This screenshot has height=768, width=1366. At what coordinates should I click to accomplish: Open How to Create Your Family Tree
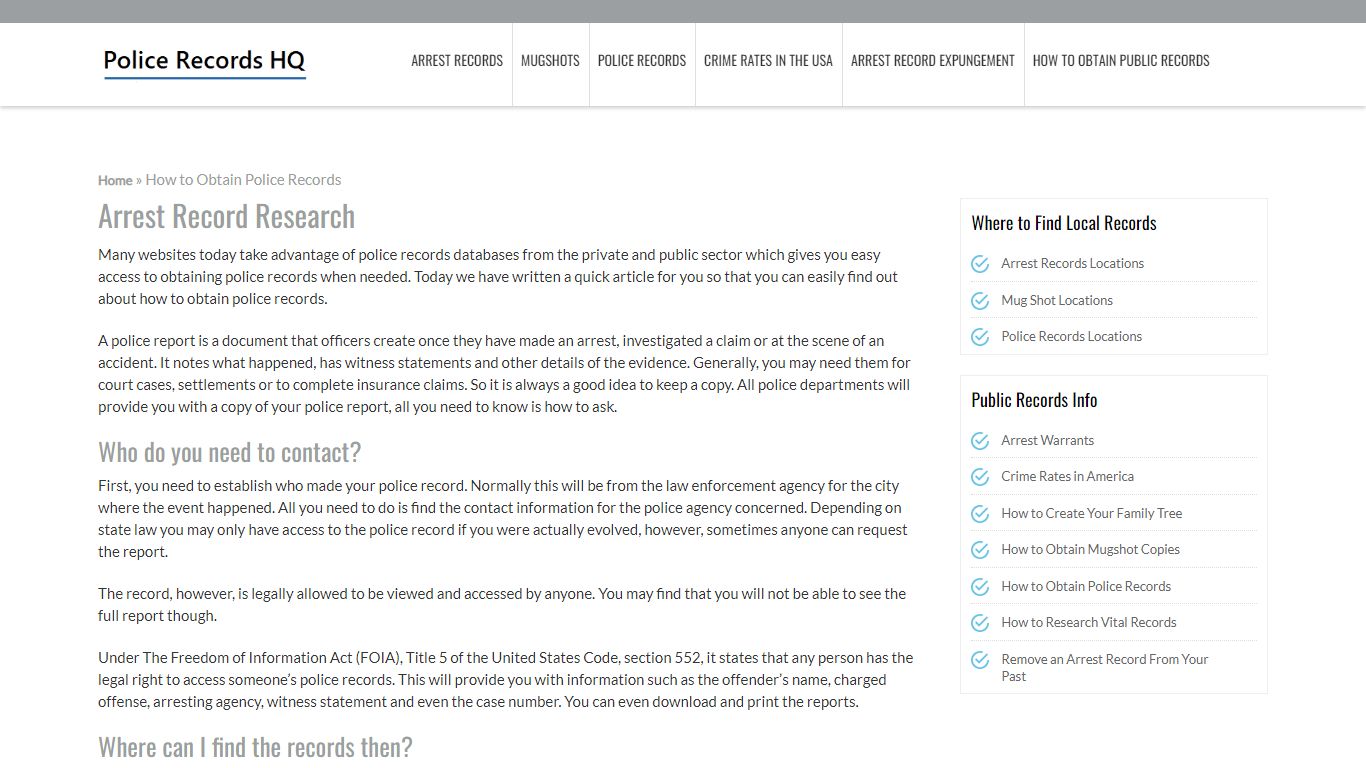[x=1091, y=513]
